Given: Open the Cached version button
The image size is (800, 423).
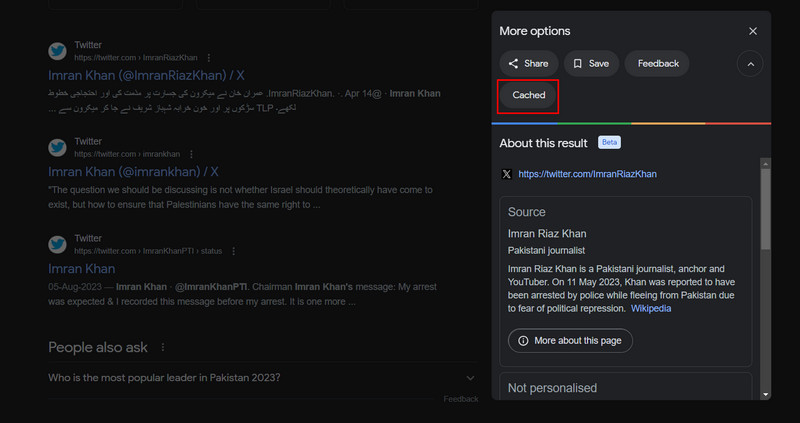Looking at the screenshot, I should click(x=528, y=95).
